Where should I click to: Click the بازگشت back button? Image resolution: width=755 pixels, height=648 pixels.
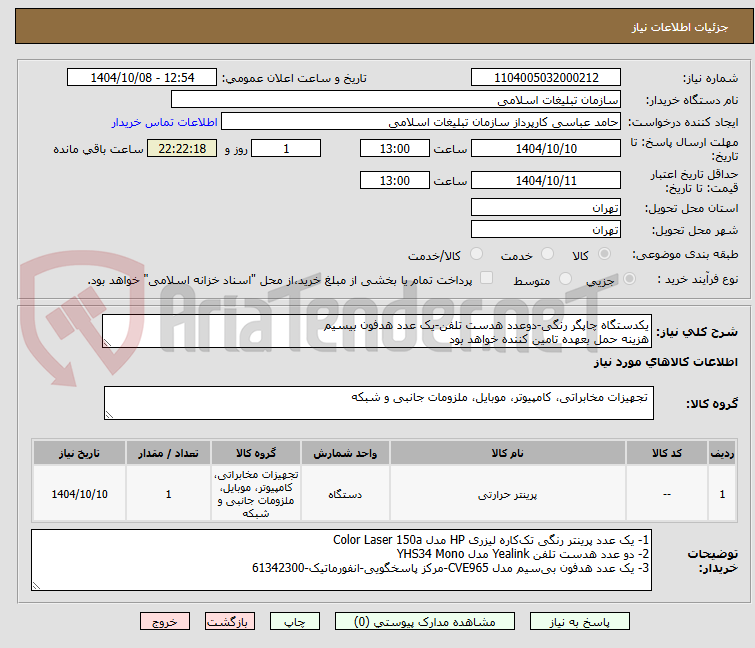point(230,622)
